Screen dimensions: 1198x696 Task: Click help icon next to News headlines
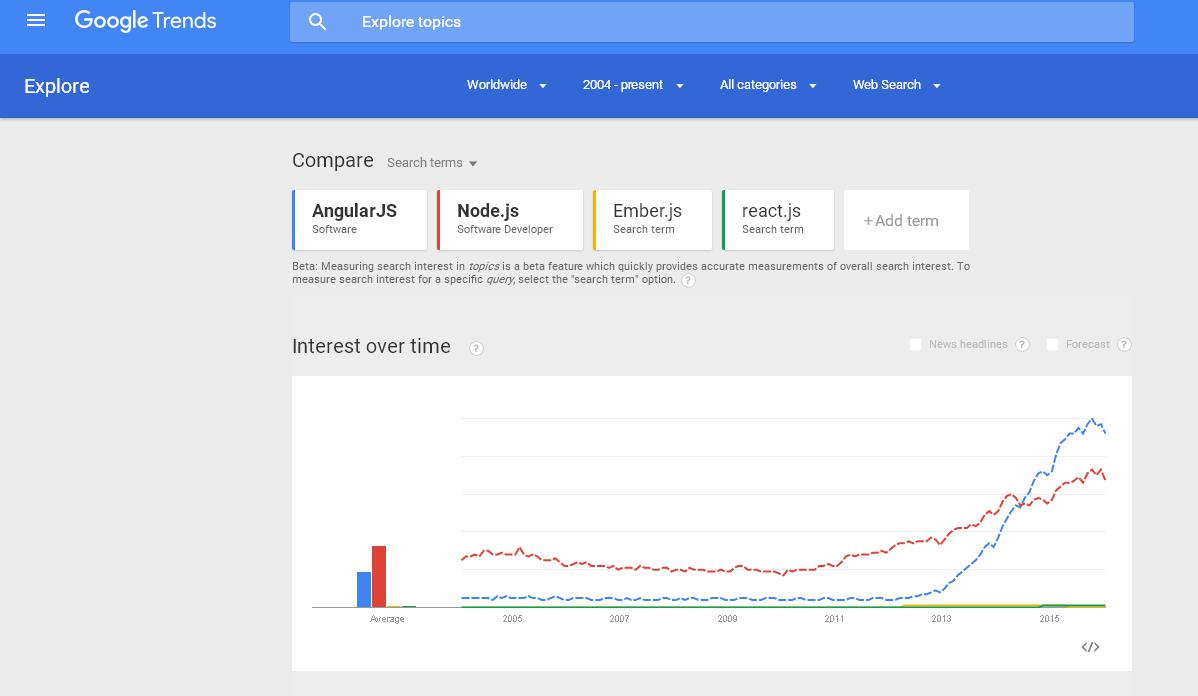1022,345
